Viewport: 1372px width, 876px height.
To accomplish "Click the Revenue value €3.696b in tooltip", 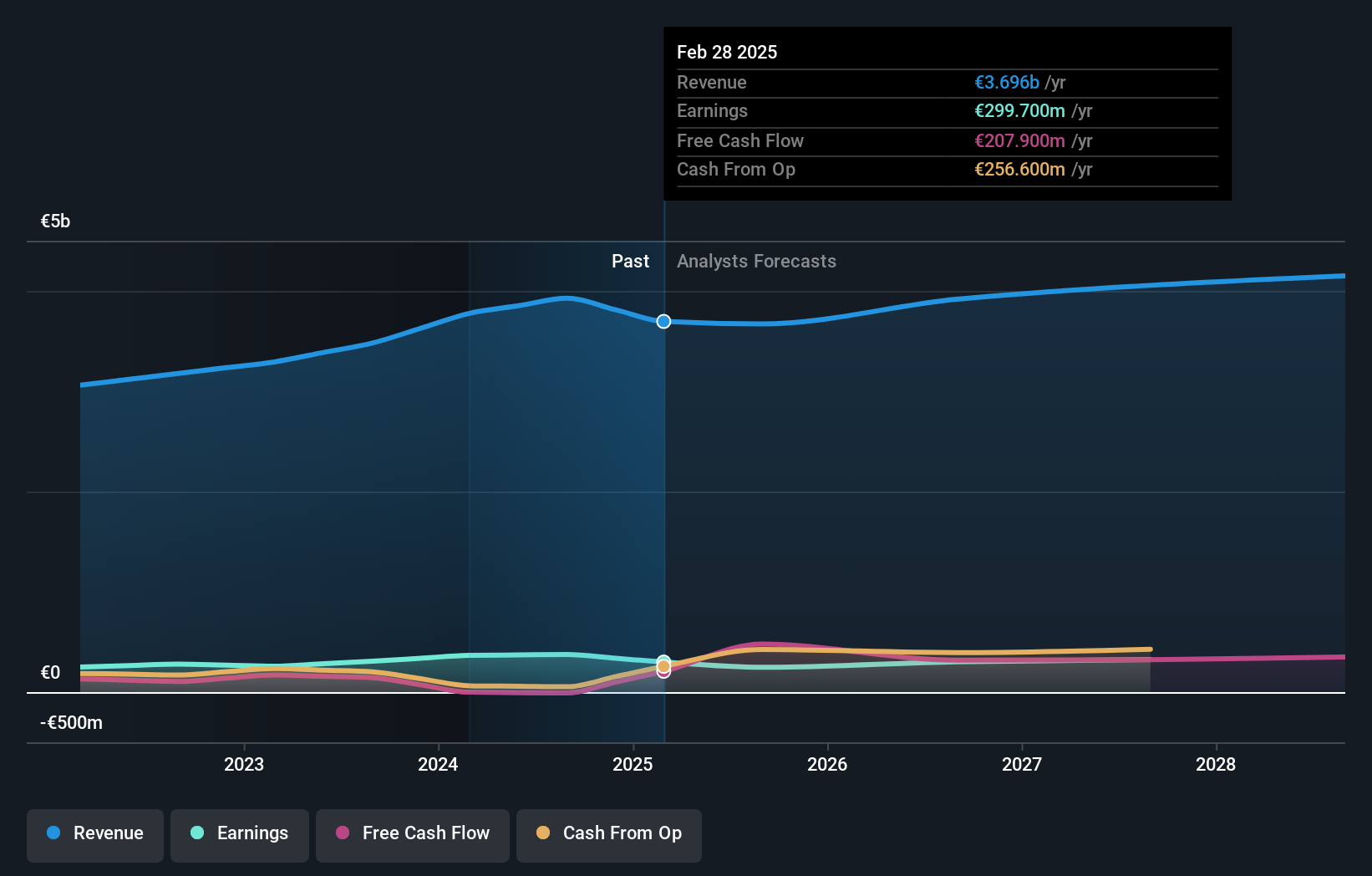I will click(x=1007, y=82).
